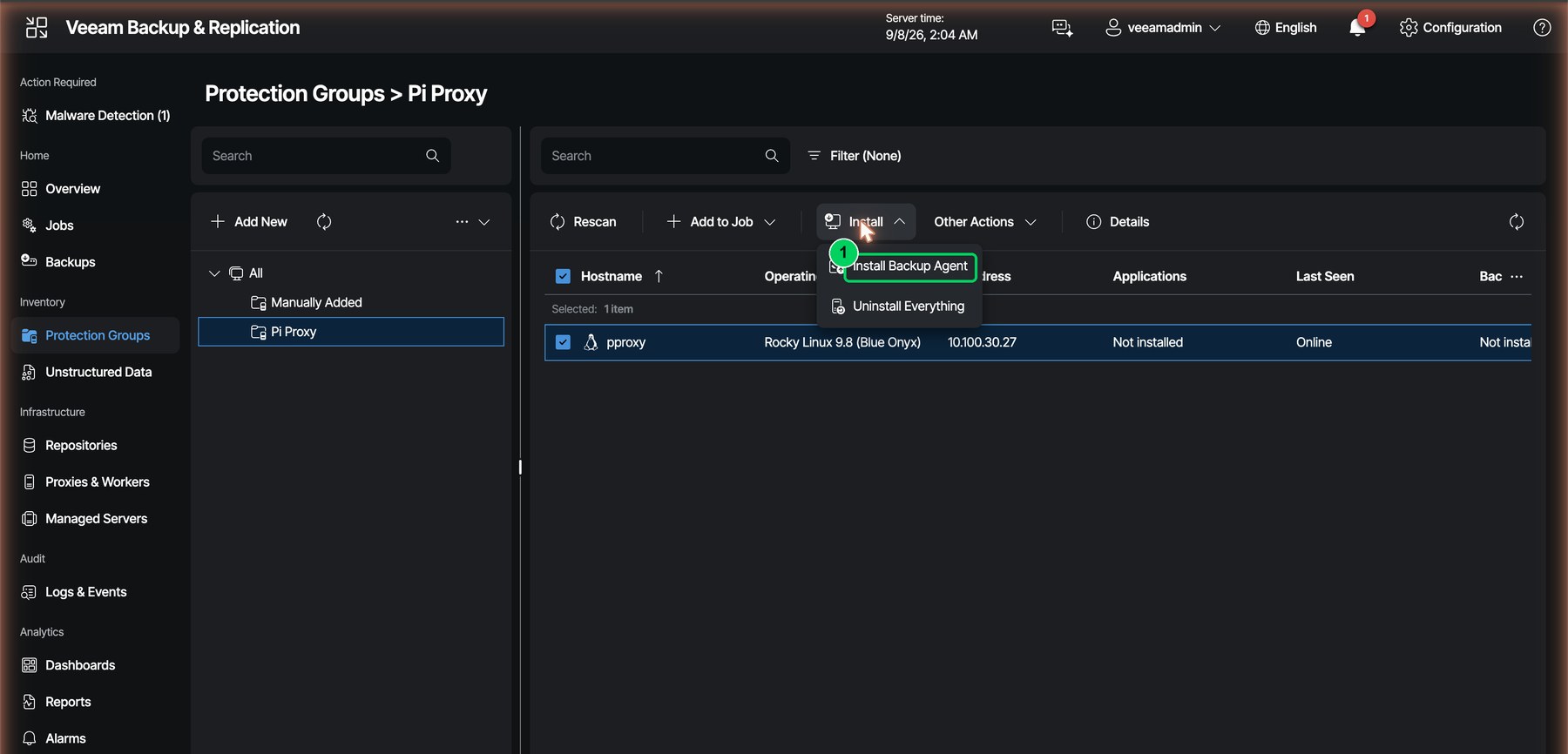Image resolution: width=1568 pixels, height=754 pixels.
Task: Click the Veeam app grid logo icon
Action: [37, 28]
